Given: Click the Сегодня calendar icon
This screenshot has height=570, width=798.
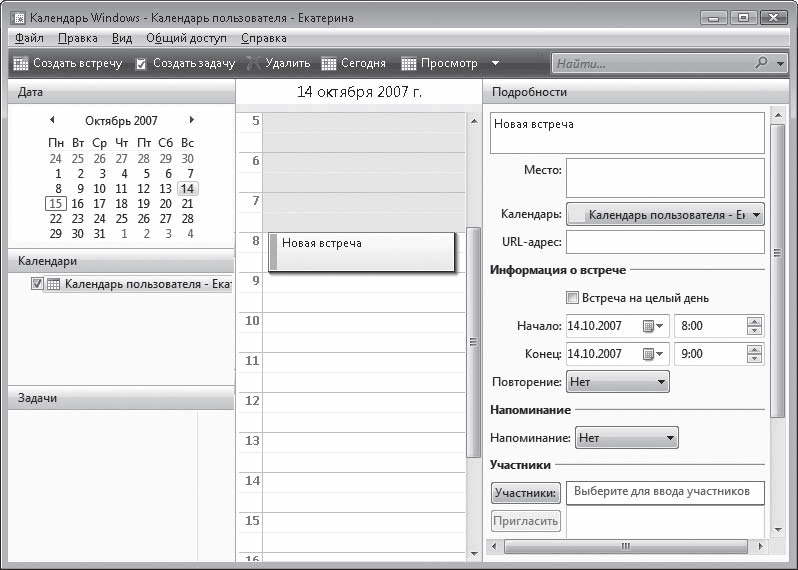Looking at the screenshot, I should click(x=329, y=64).
